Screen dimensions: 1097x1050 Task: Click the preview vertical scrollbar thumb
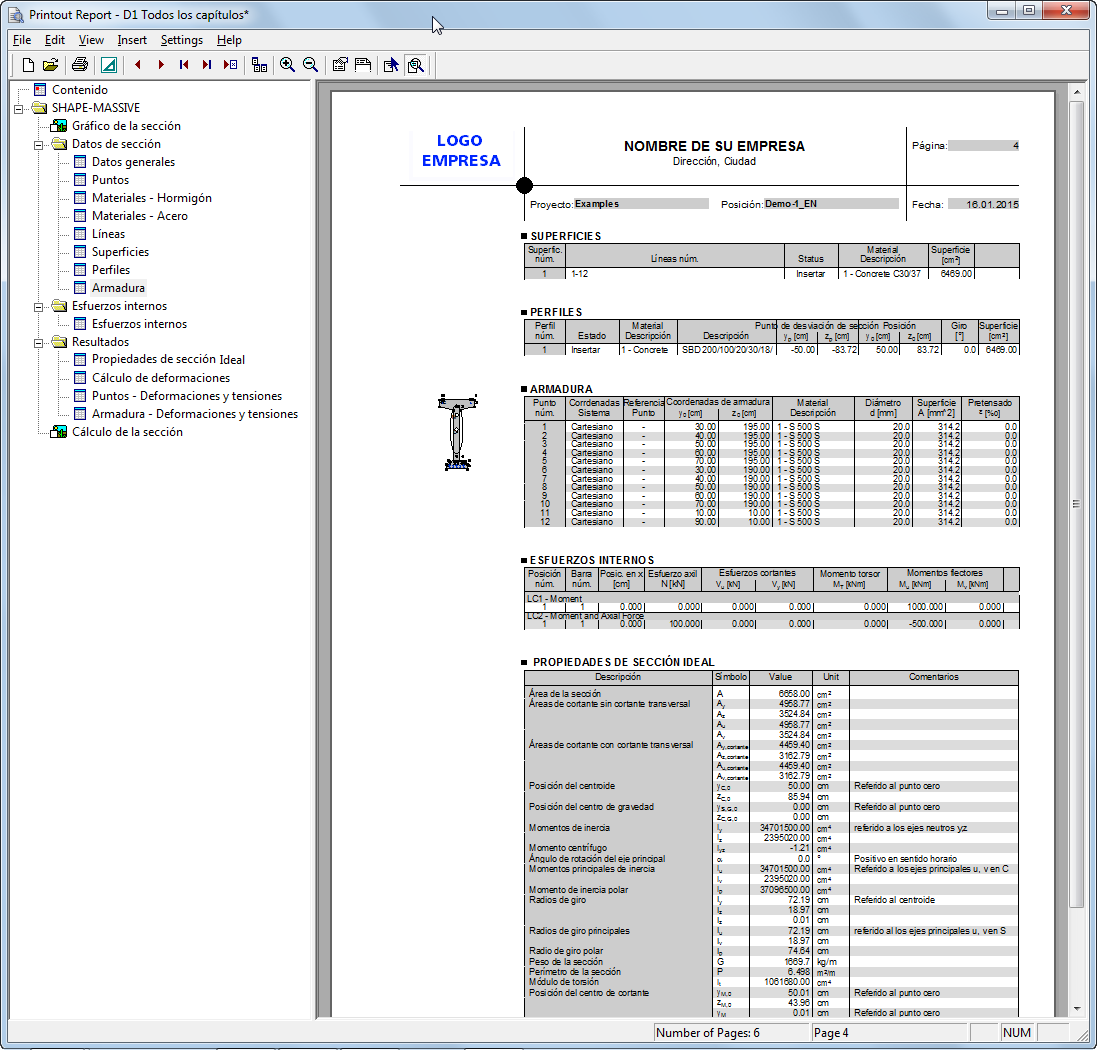click(1076, 504)
